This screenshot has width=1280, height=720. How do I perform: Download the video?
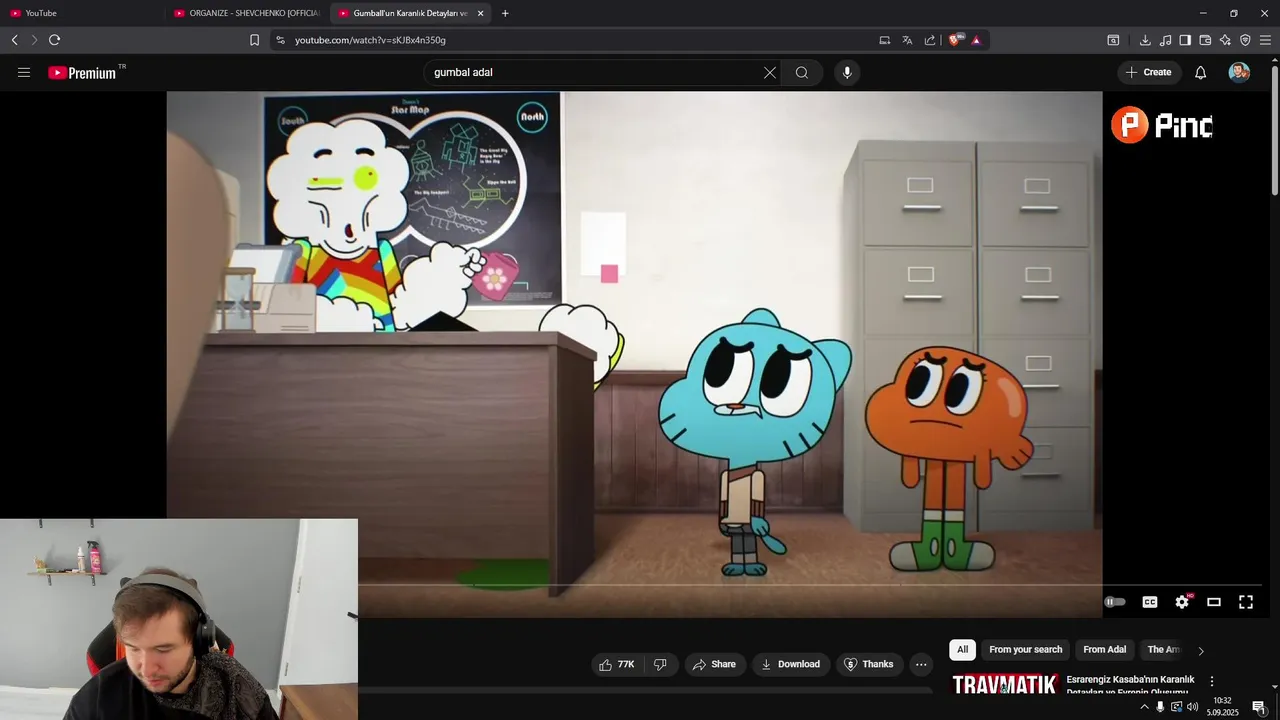(x=790, y=664)
